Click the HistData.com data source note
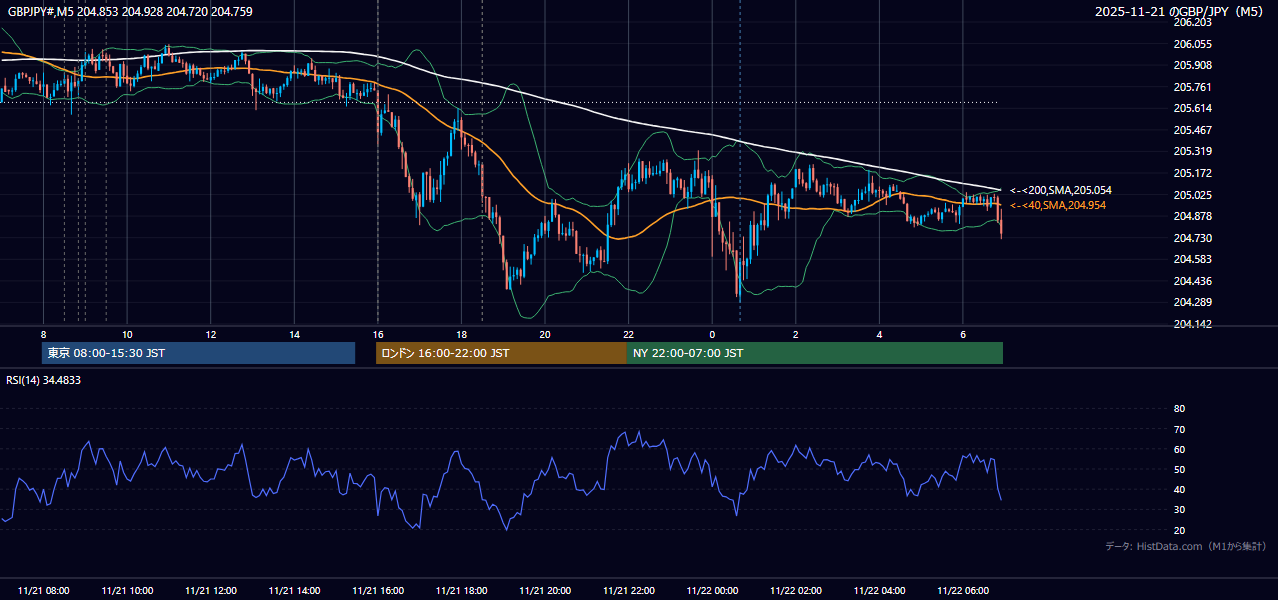This screenshot has width=1278, height=600. point(1186,546)
